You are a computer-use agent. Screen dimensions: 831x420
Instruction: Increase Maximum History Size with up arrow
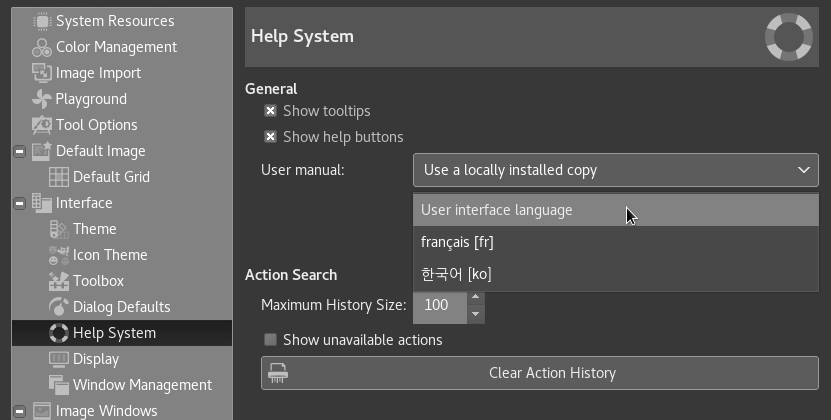pos(476,297)
